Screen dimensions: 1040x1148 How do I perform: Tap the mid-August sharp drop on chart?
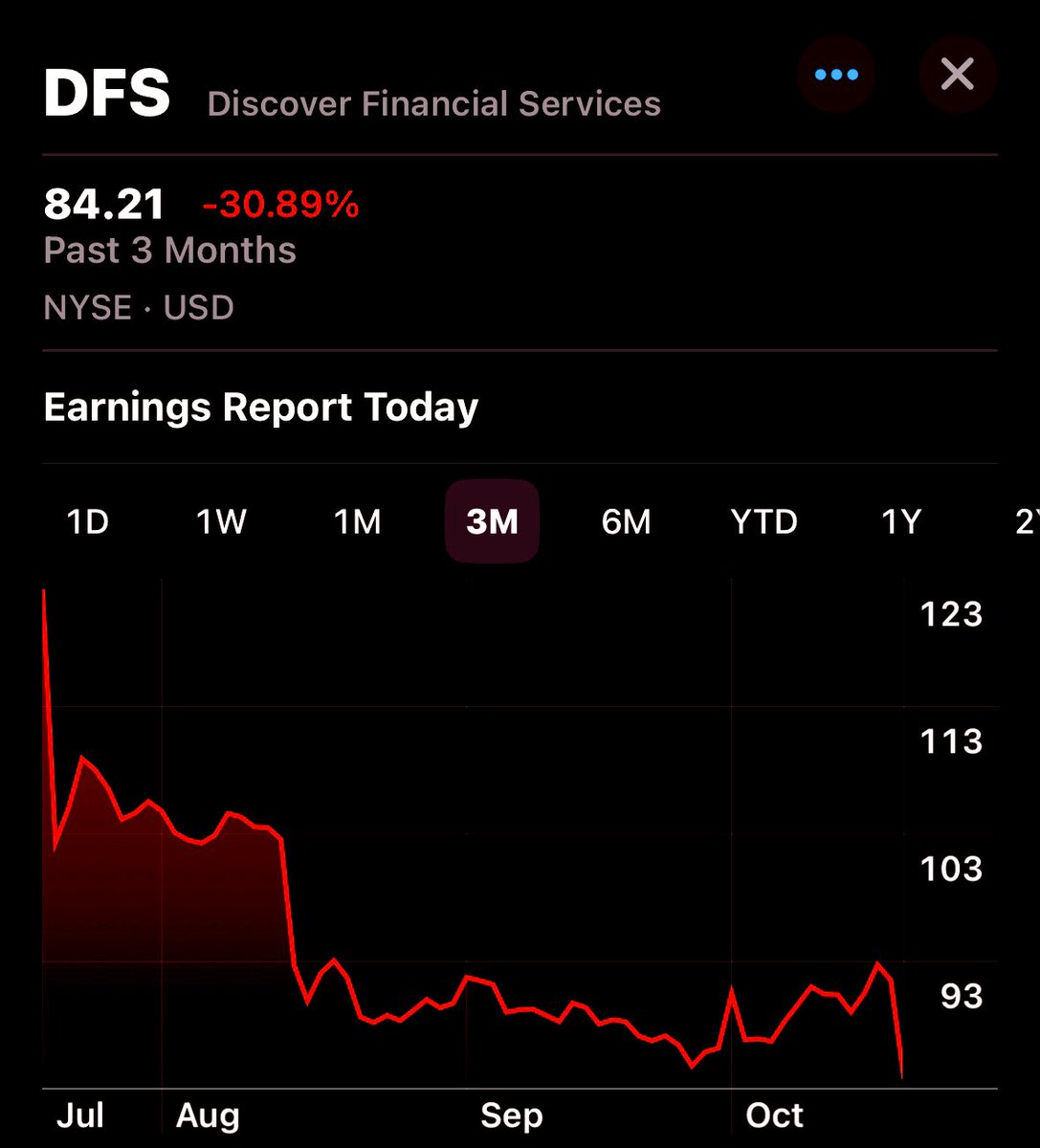pyautogui.click(x=288, y=904)
